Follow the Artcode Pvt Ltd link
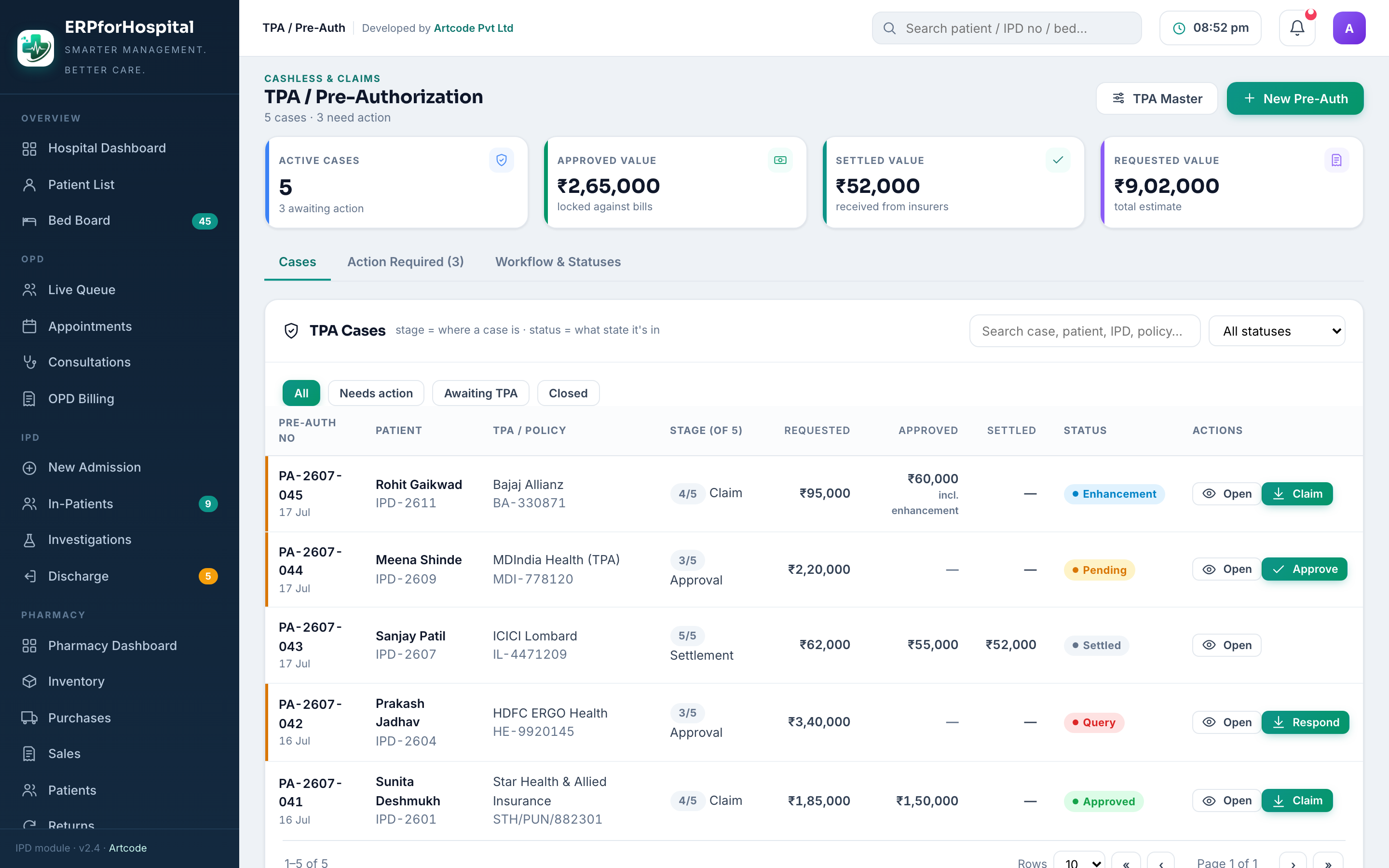 (x=473, y=28)
